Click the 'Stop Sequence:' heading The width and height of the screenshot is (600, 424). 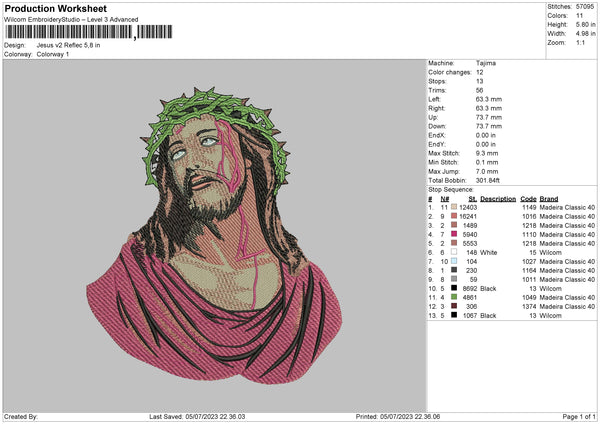451,189
